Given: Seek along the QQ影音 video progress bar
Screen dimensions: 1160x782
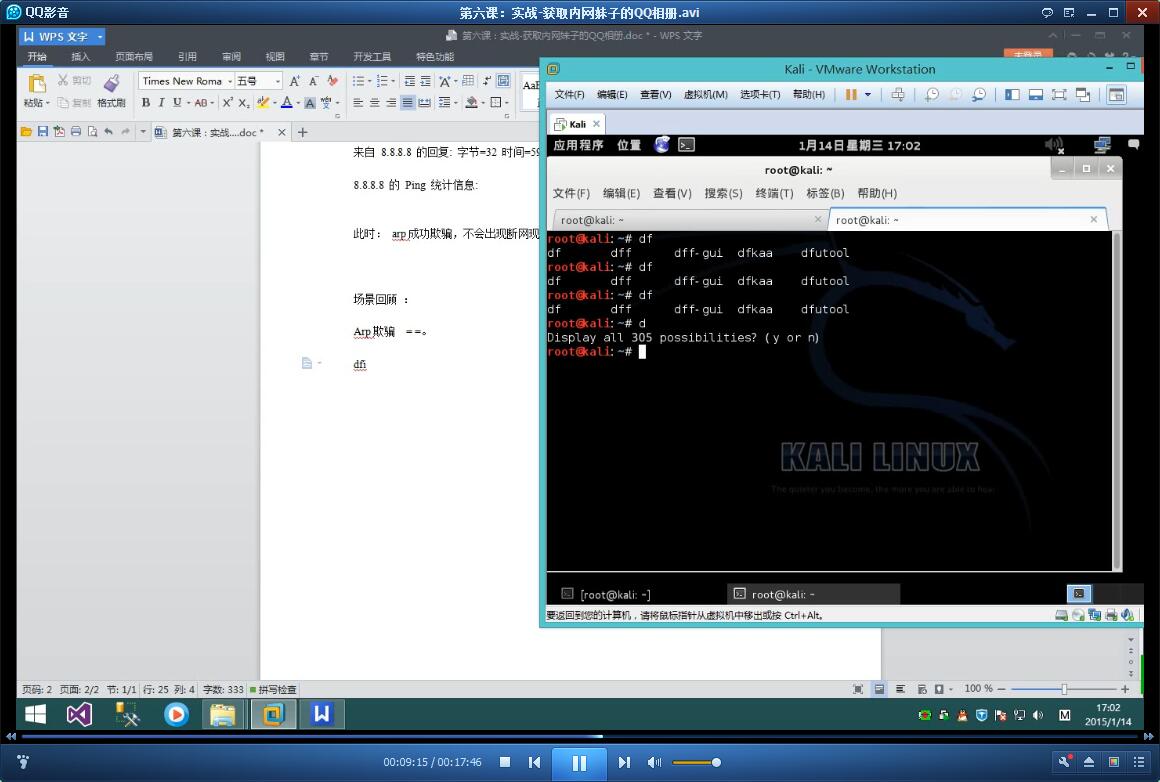Looking at the screenshot, I should [x=579, y=736].
